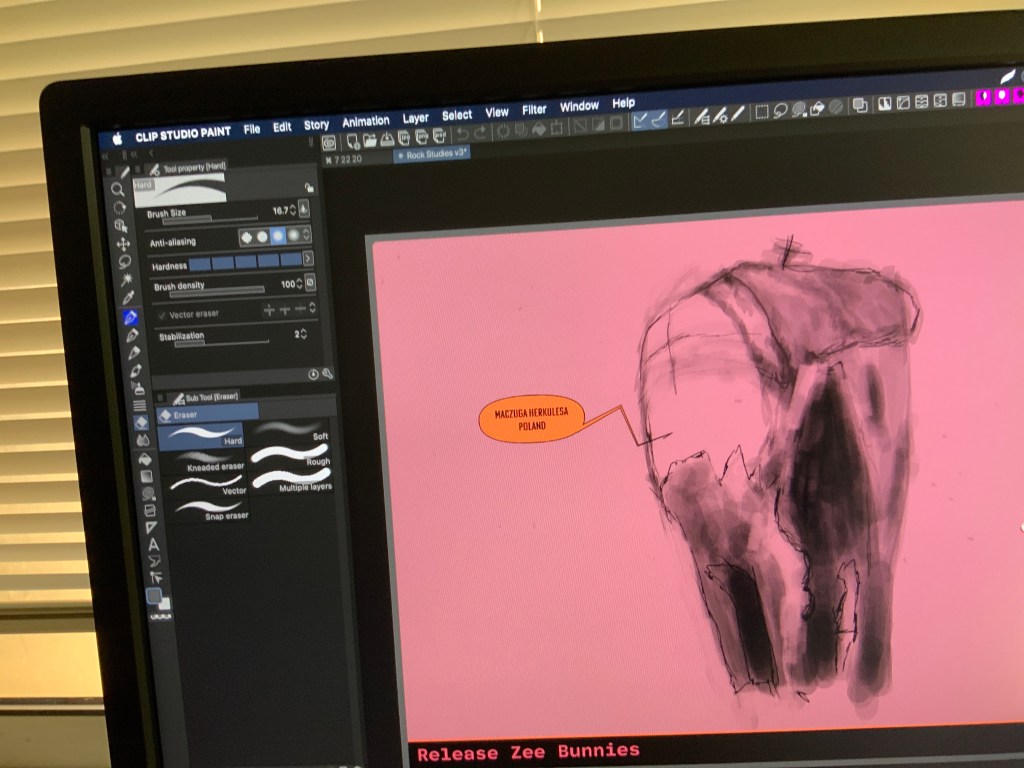Screen dimensions: 1024x768
Task: Select the Zoom magnifier tool
Action: 118,189
